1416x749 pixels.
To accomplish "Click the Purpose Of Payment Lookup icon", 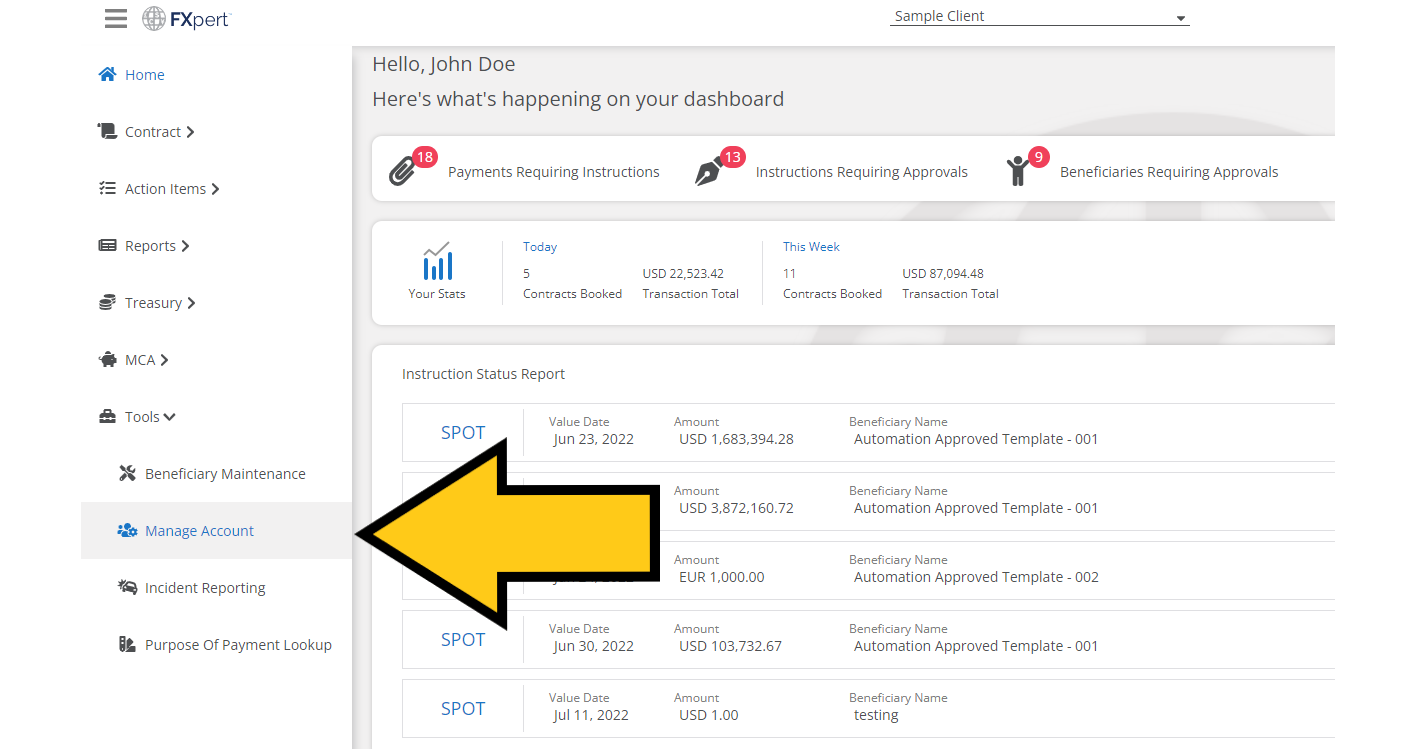I will point(127,644).
